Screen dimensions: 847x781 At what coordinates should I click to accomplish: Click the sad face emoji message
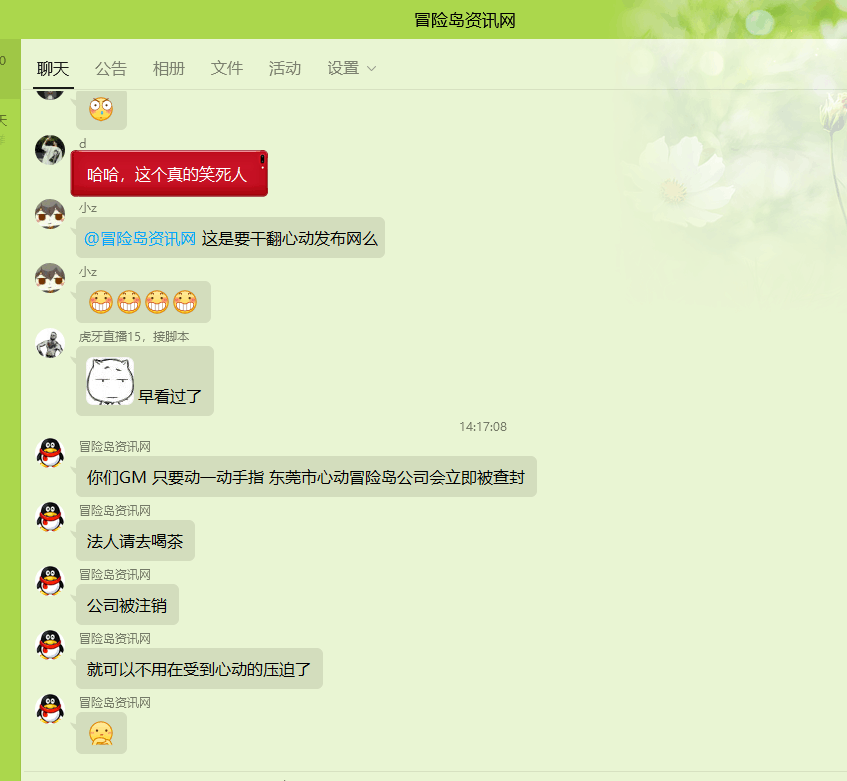(101, 733)
